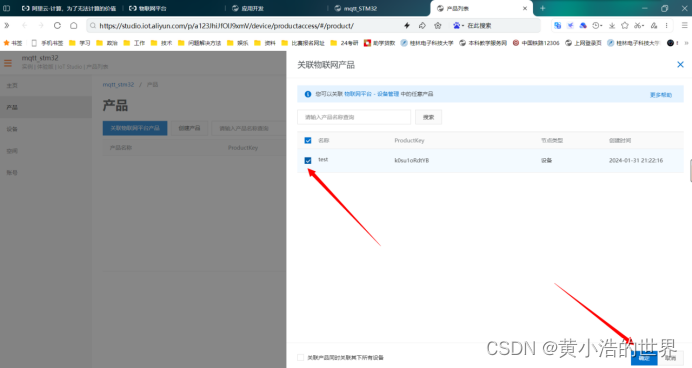Open the 手机书签 bookmark
692x368 pixels.
click(x=47, y=43)
